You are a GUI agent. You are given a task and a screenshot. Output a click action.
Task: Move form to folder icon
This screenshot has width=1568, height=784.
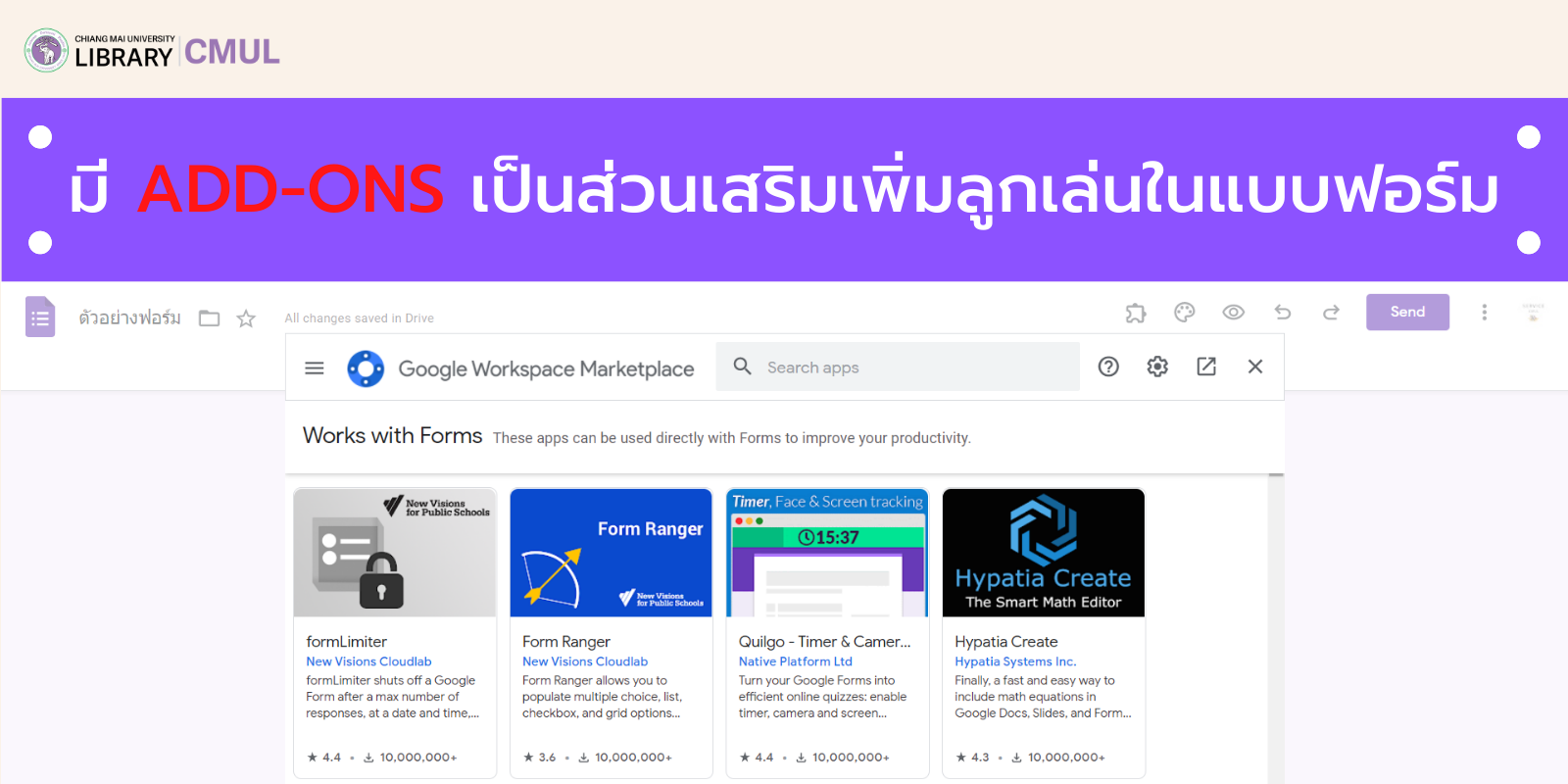[209, 318]
